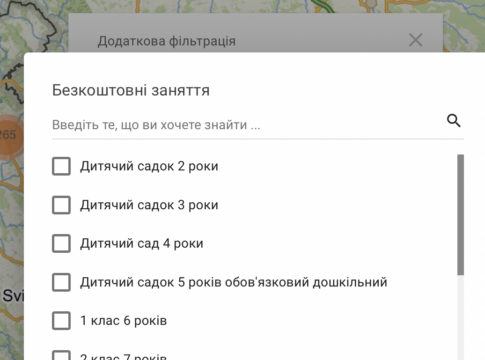The height and width of the screenshot is (360, 485).
Task: Enable the Дитячий сад 4 роки checkbox
Action: click(61, 243)
